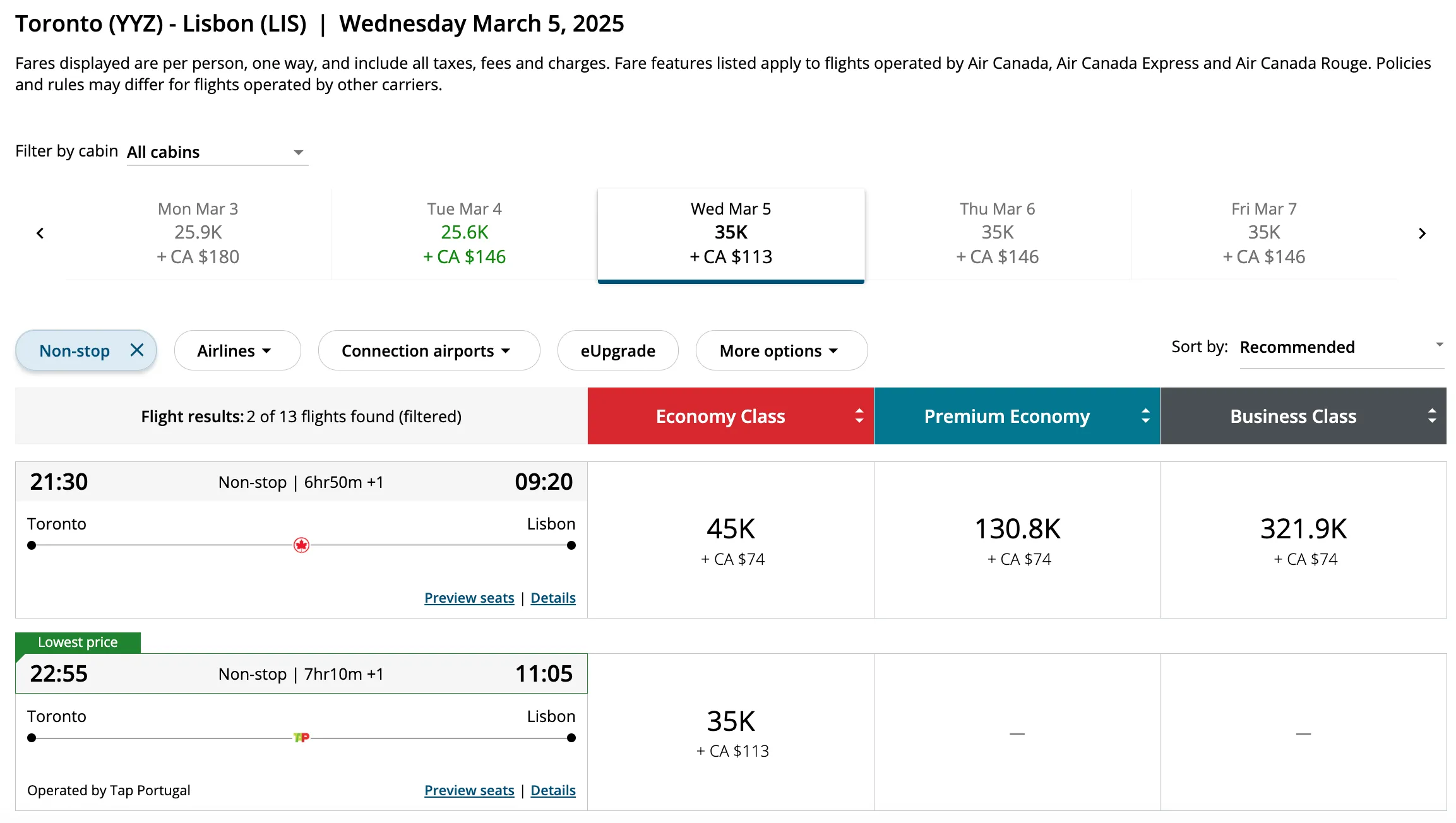Viewport: 1456px width, 823px height.
Task: Click arrival time 09:20
Action: 544,482
